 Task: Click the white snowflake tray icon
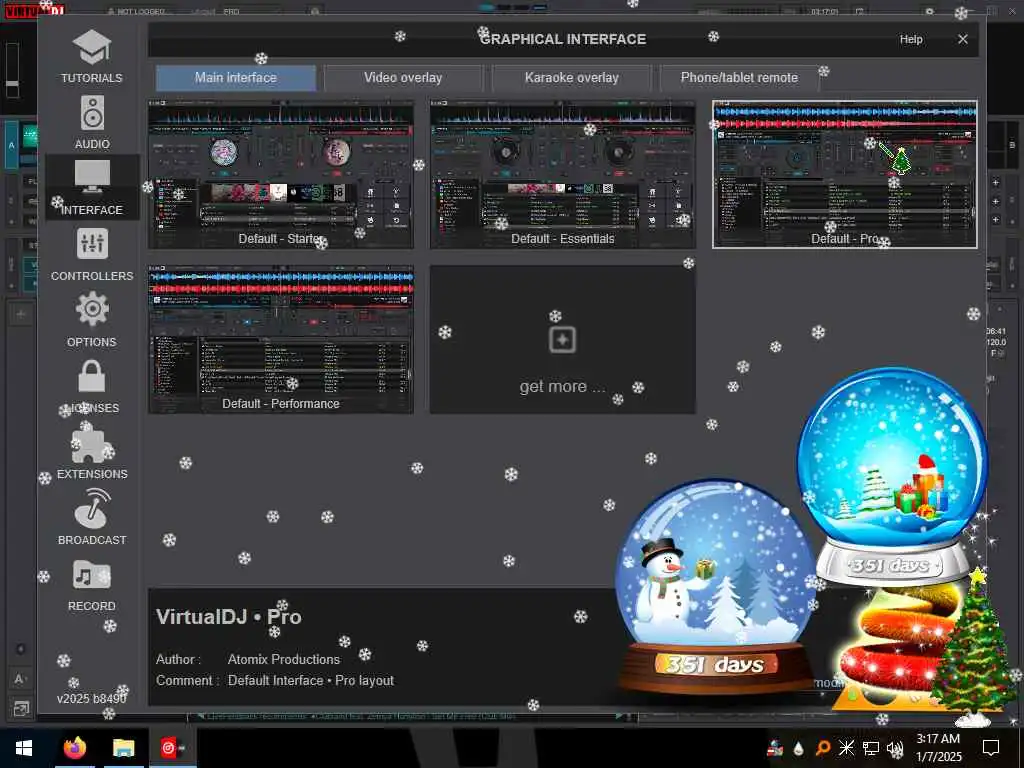click(x=846, y=748)
